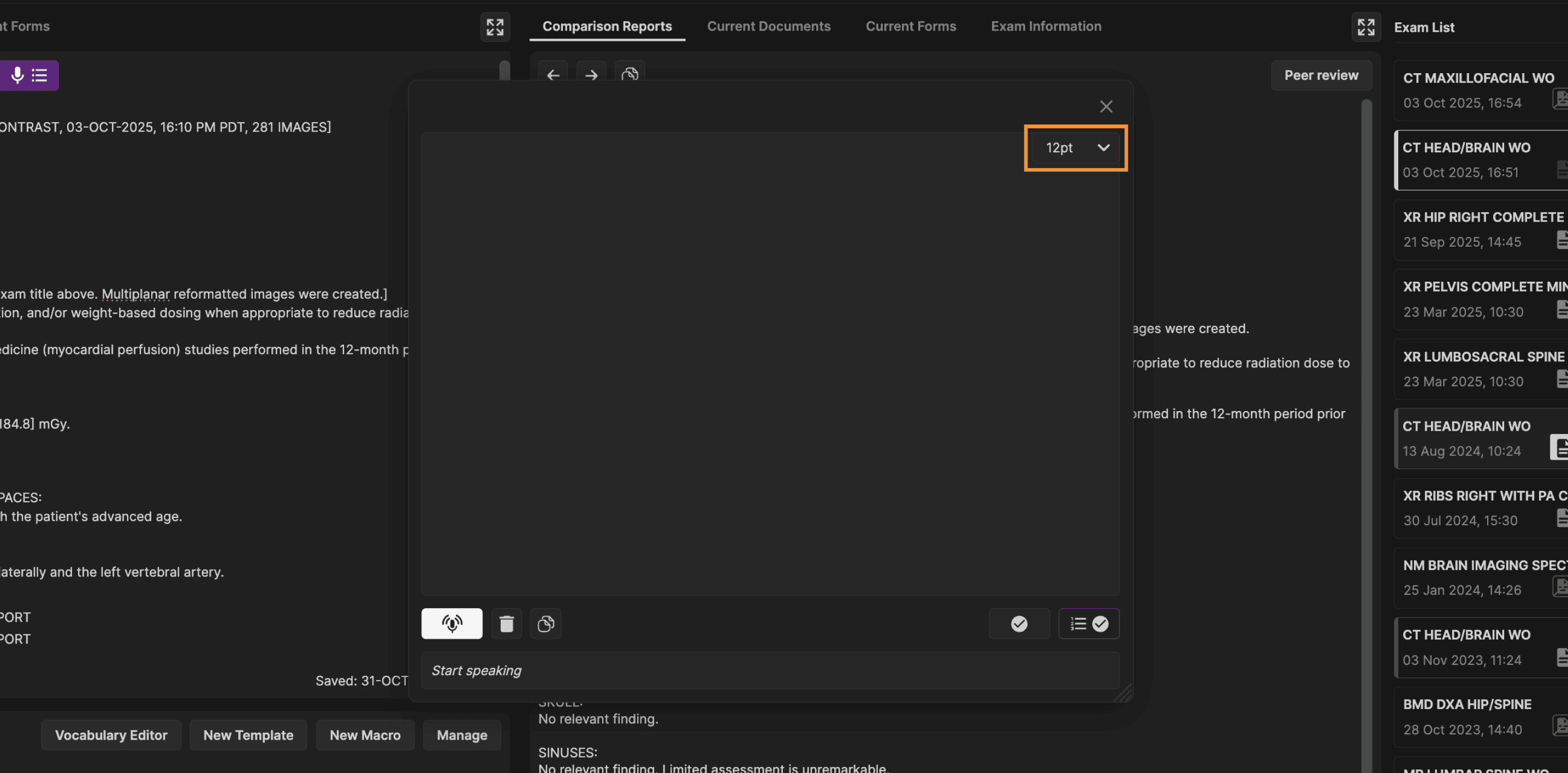Open the 12pt font size dropdown
The image size is (1568, 773).
pos(1075,148)
